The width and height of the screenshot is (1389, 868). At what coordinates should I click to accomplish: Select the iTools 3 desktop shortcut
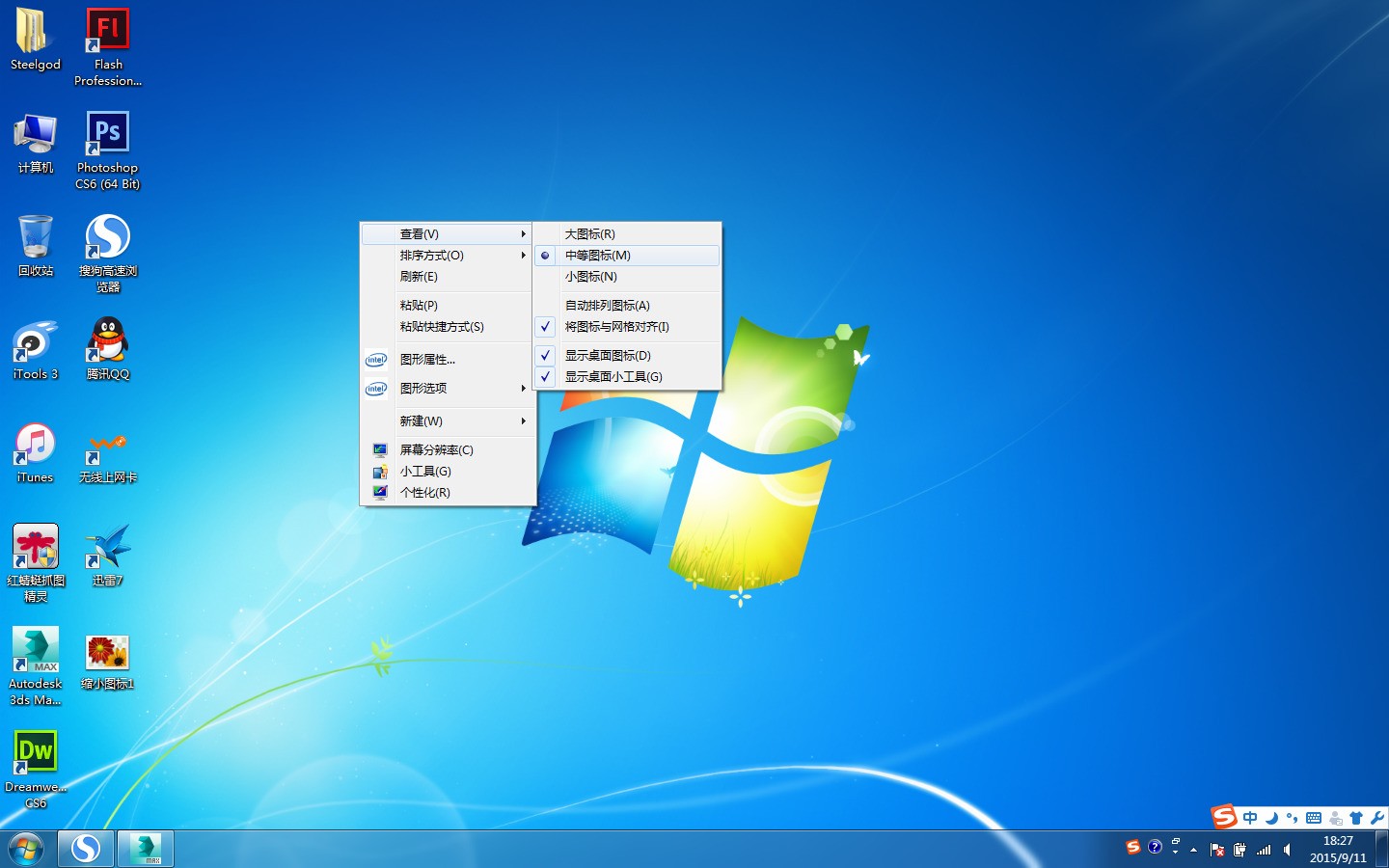tap(35, 349)
